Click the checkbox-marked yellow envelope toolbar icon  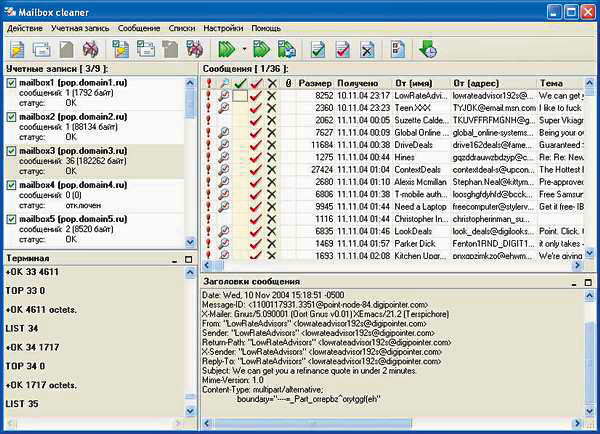pyautogui.click(x=121, y=49)
